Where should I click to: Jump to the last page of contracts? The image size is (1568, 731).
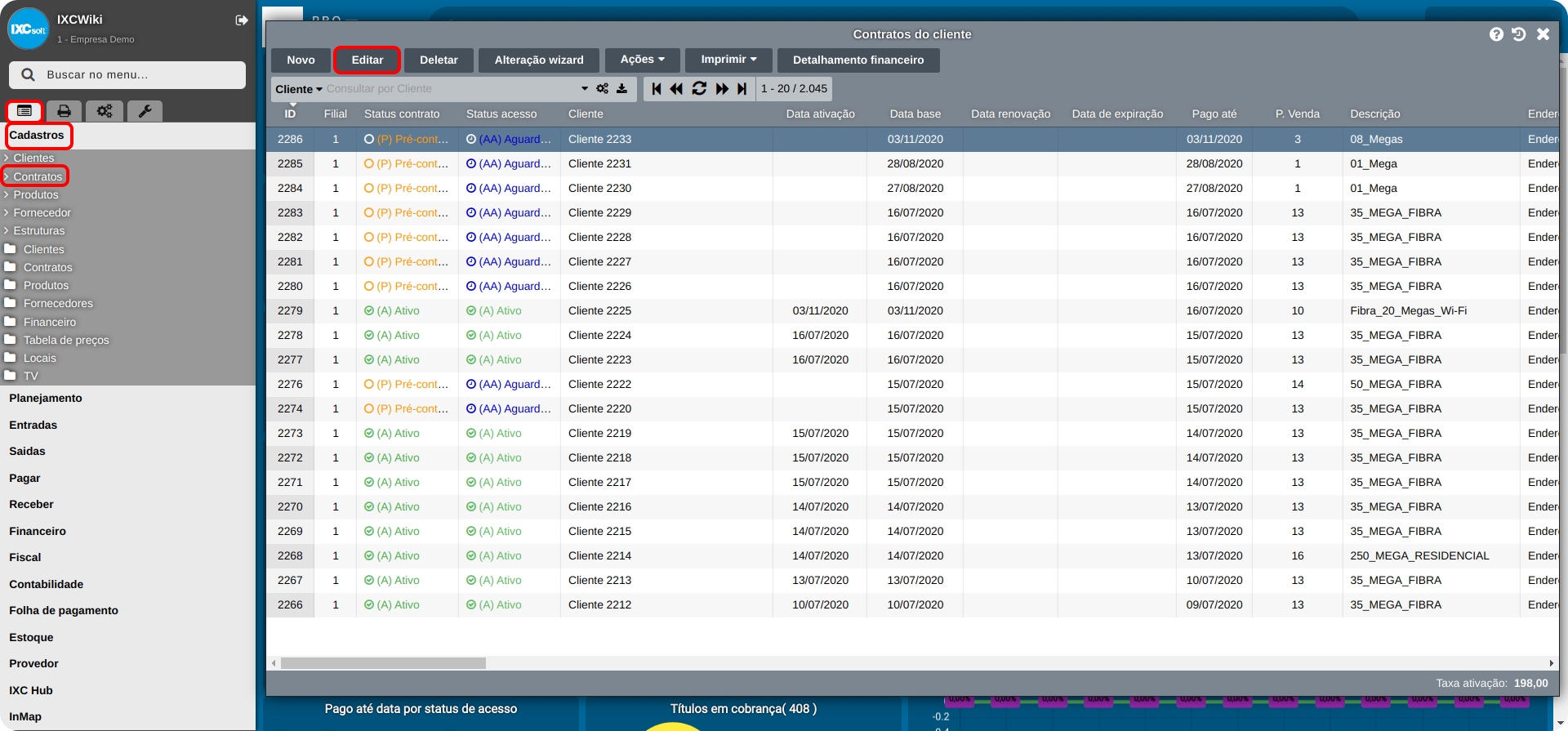coord(742,89)
